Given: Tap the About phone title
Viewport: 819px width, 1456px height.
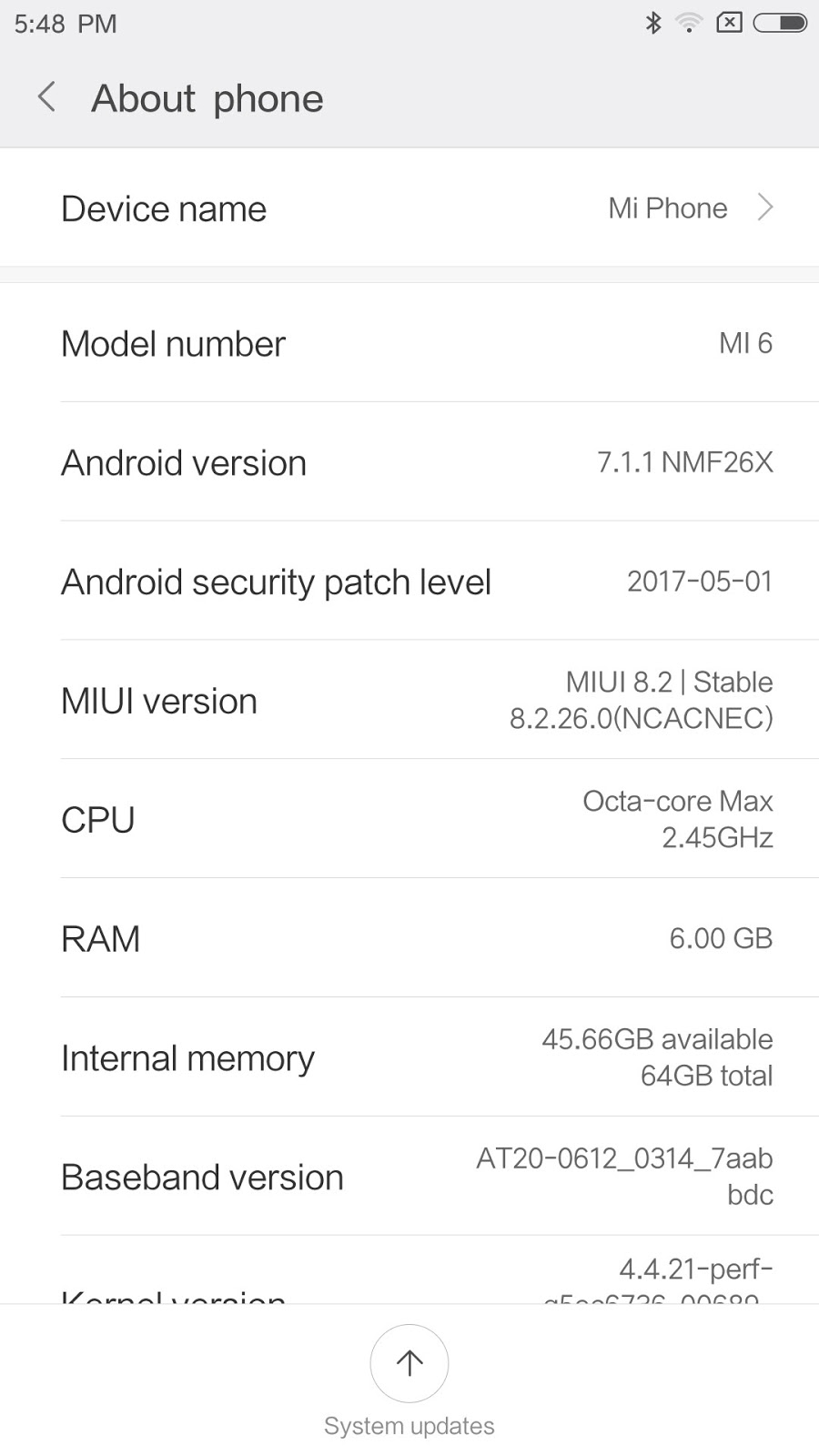Looking at the screenshot, I should point(207,98).
